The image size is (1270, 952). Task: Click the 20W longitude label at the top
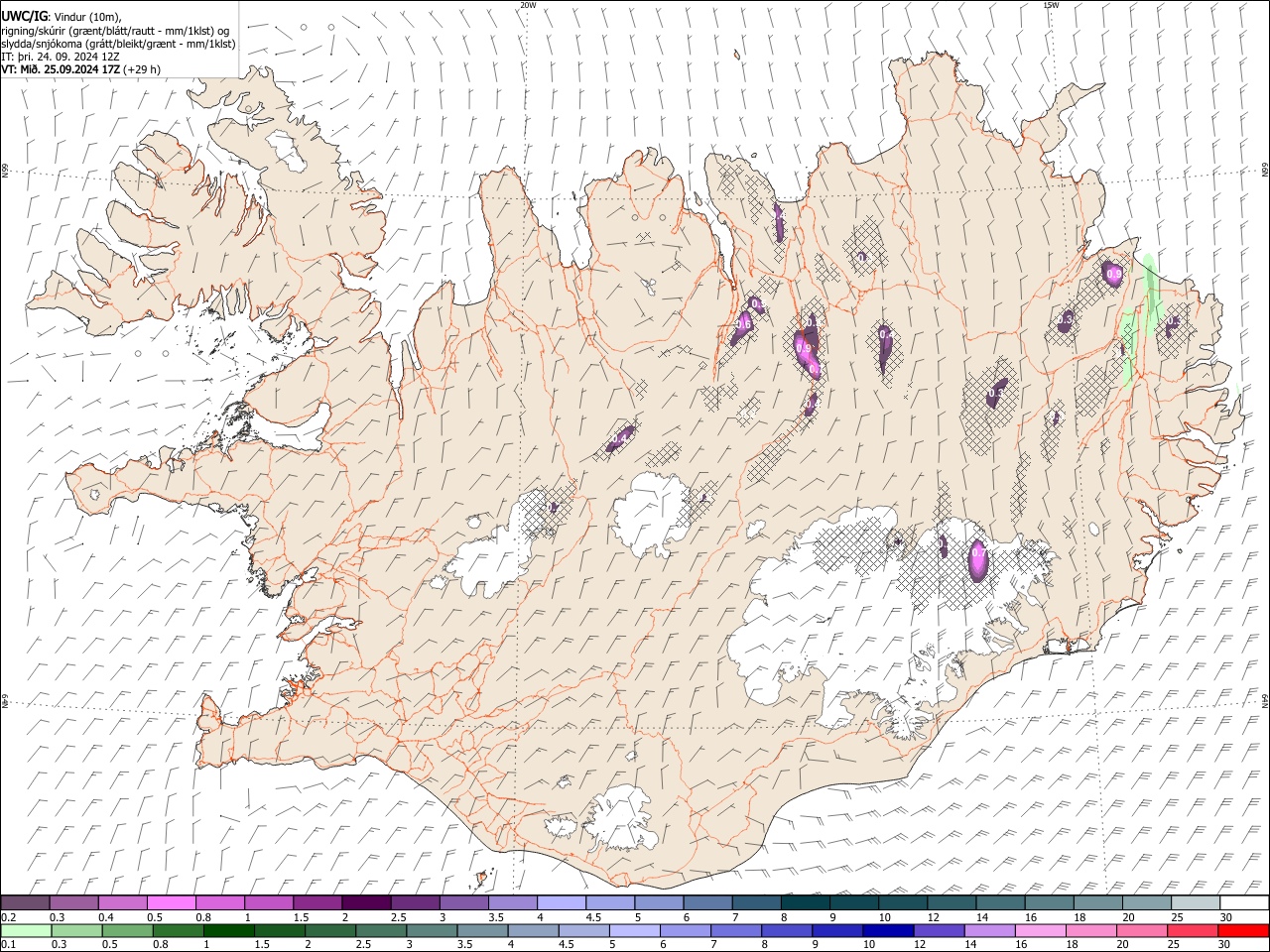(x=528, y=5)
